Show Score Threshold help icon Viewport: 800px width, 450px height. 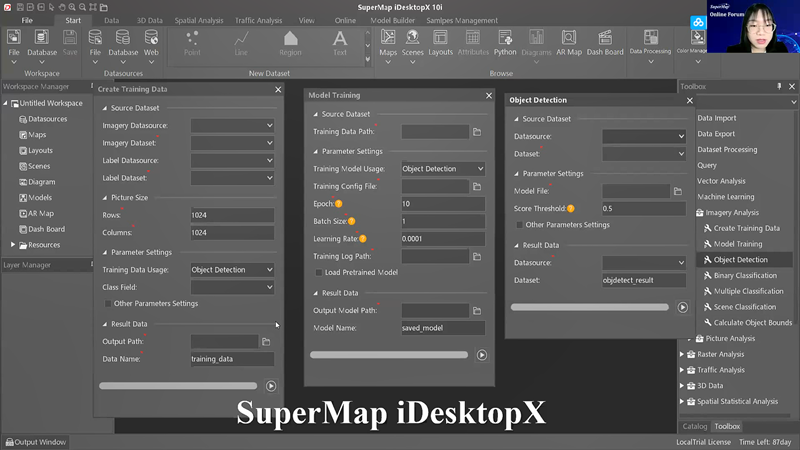tap(570, 208)
